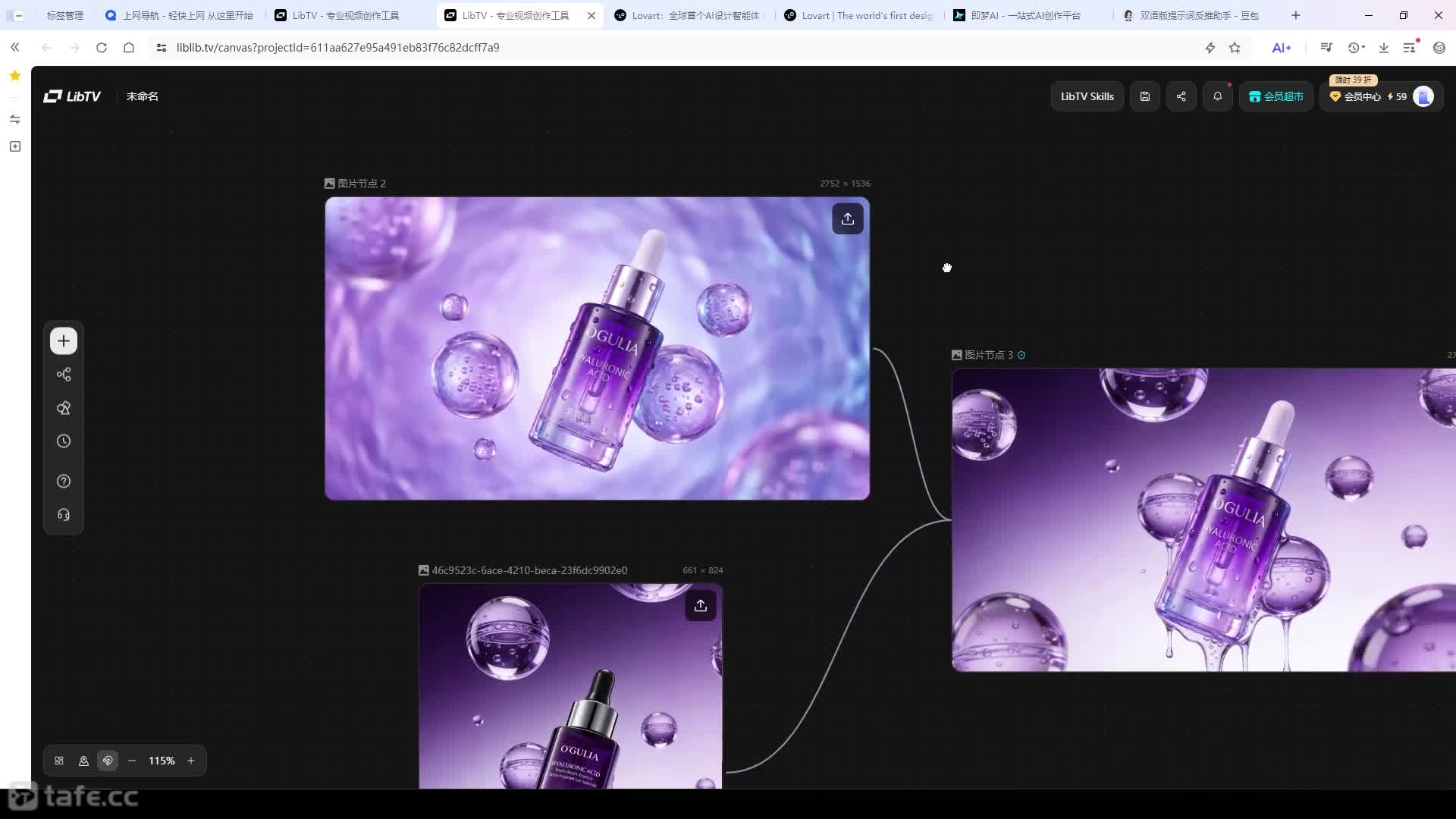This screenshot has height=819, width=1456.
Task: Go forward in browser history
Action: click(x=74, y=47)
